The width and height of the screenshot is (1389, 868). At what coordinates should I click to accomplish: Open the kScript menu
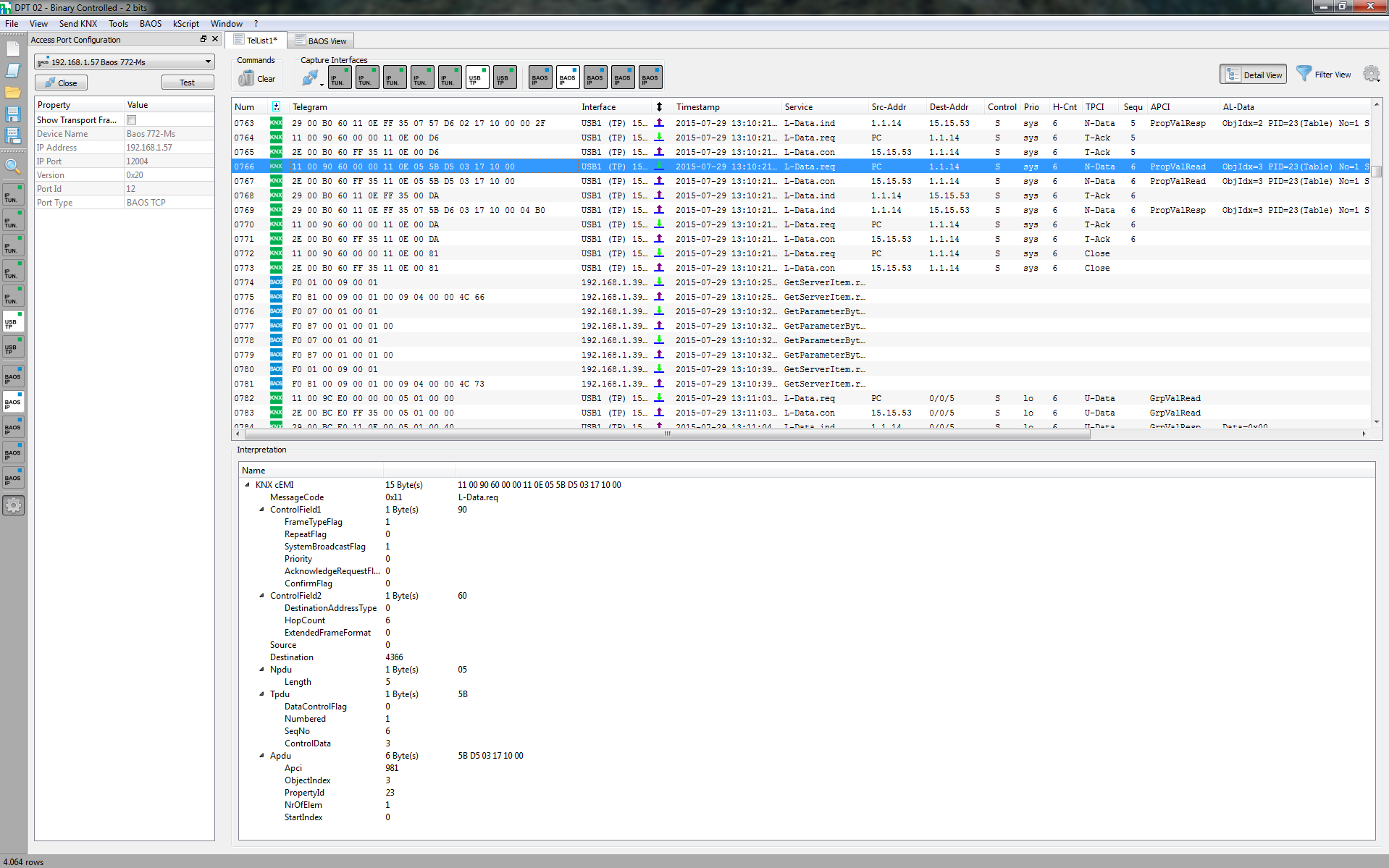coord(186,24)
